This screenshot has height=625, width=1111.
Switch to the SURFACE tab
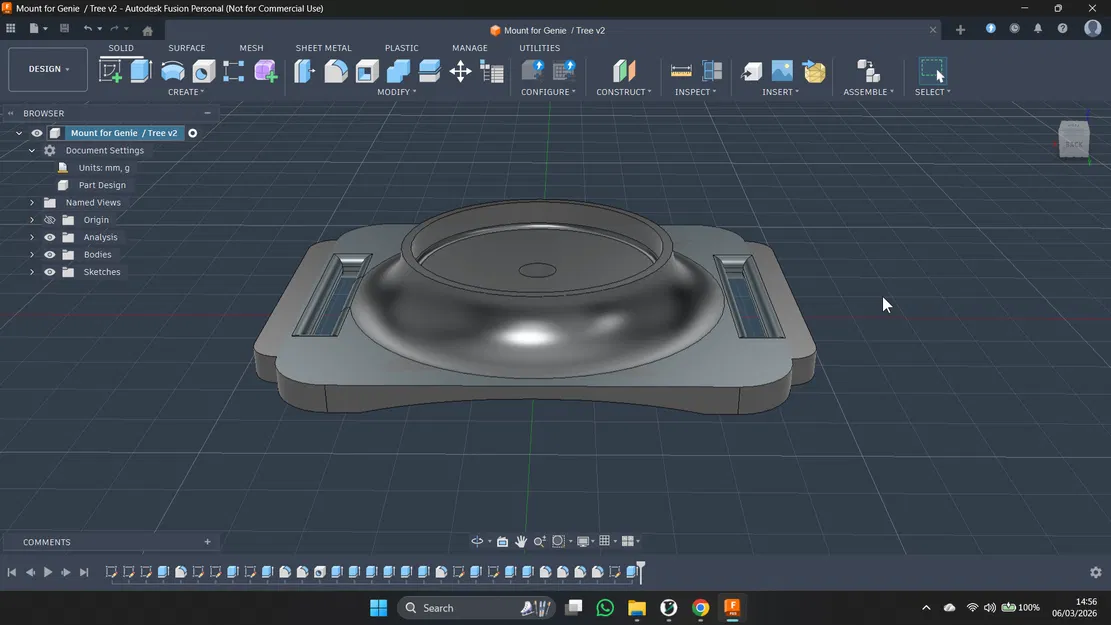pos(186,48)
